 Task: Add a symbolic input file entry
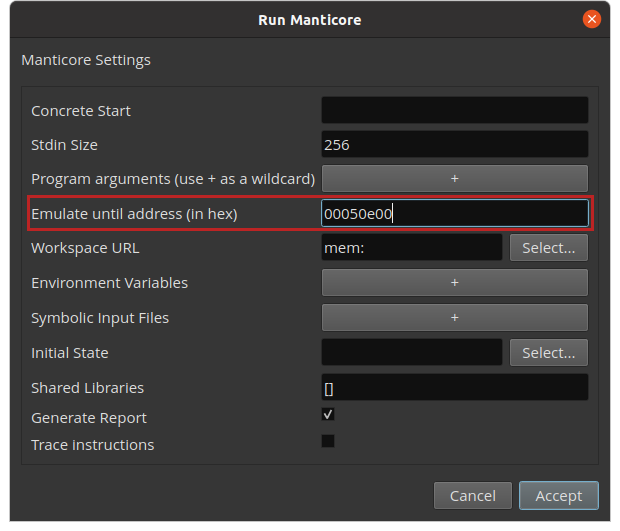click(x=454, y=317)
